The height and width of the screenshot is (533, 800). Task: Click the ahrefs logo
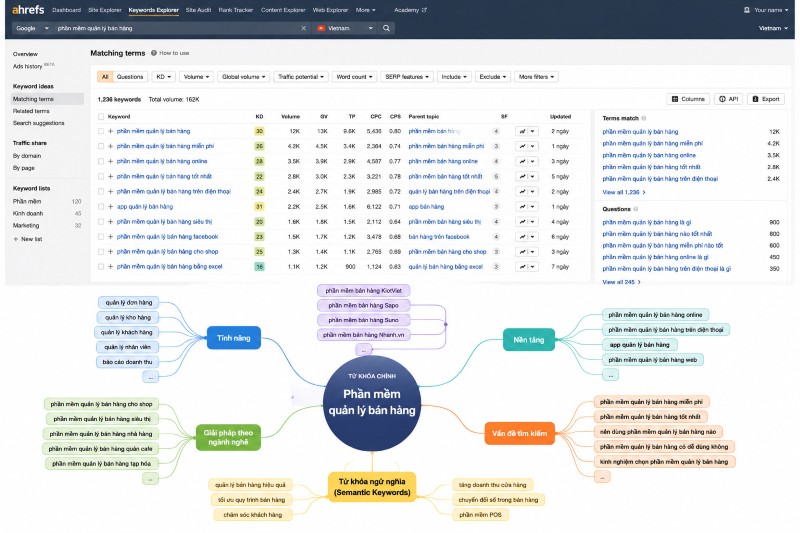coord(28,10)
